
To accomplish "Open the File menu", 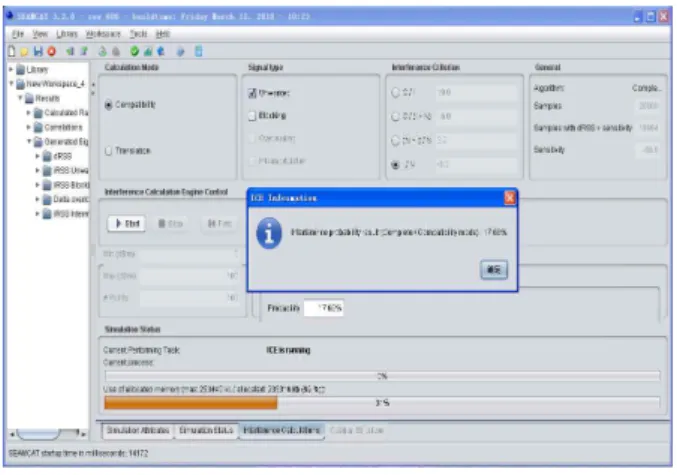I will [18, 34].
